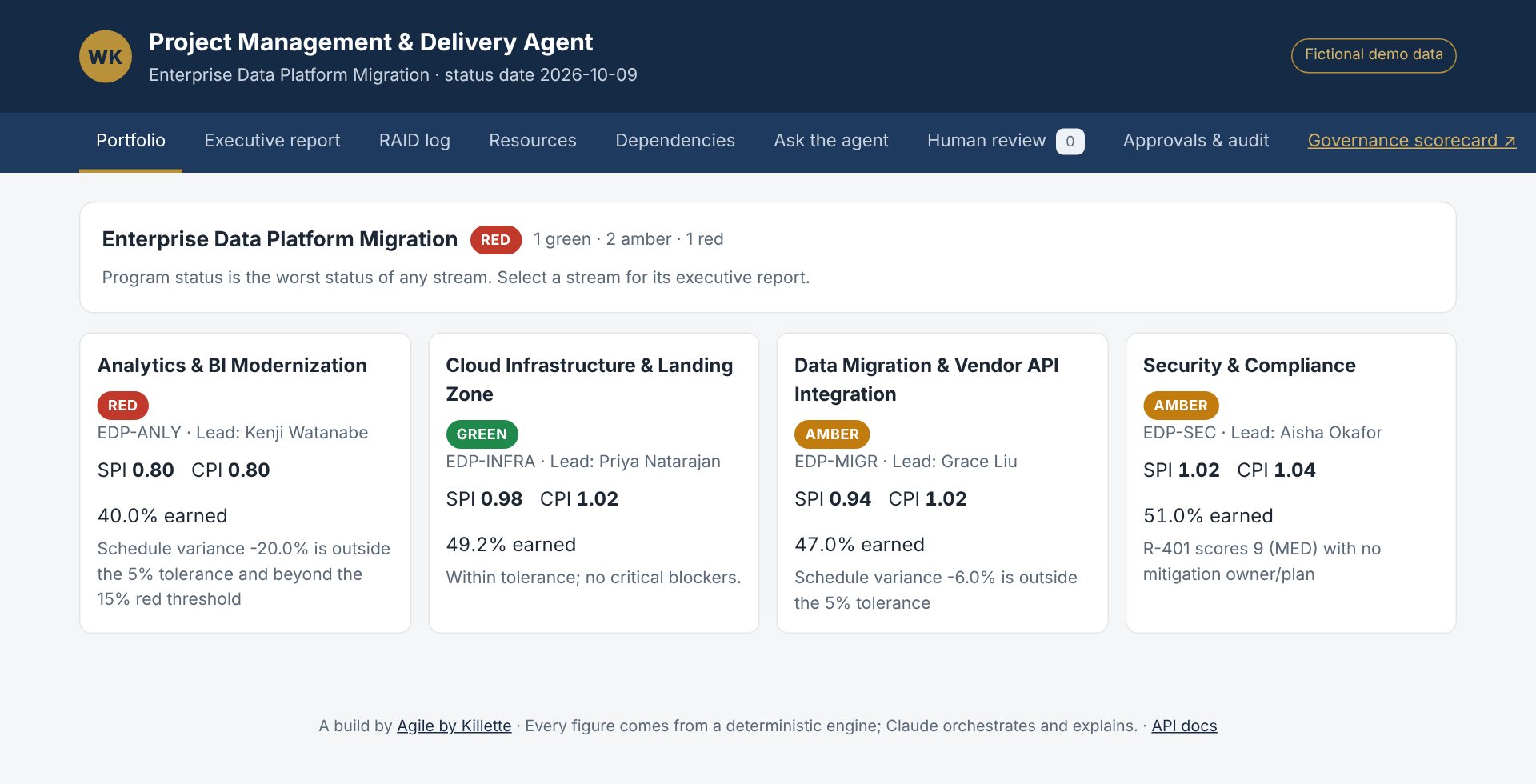The image size is (1536, 784).
Task: Open the RAID log tab
Action: tap(414, 141)
